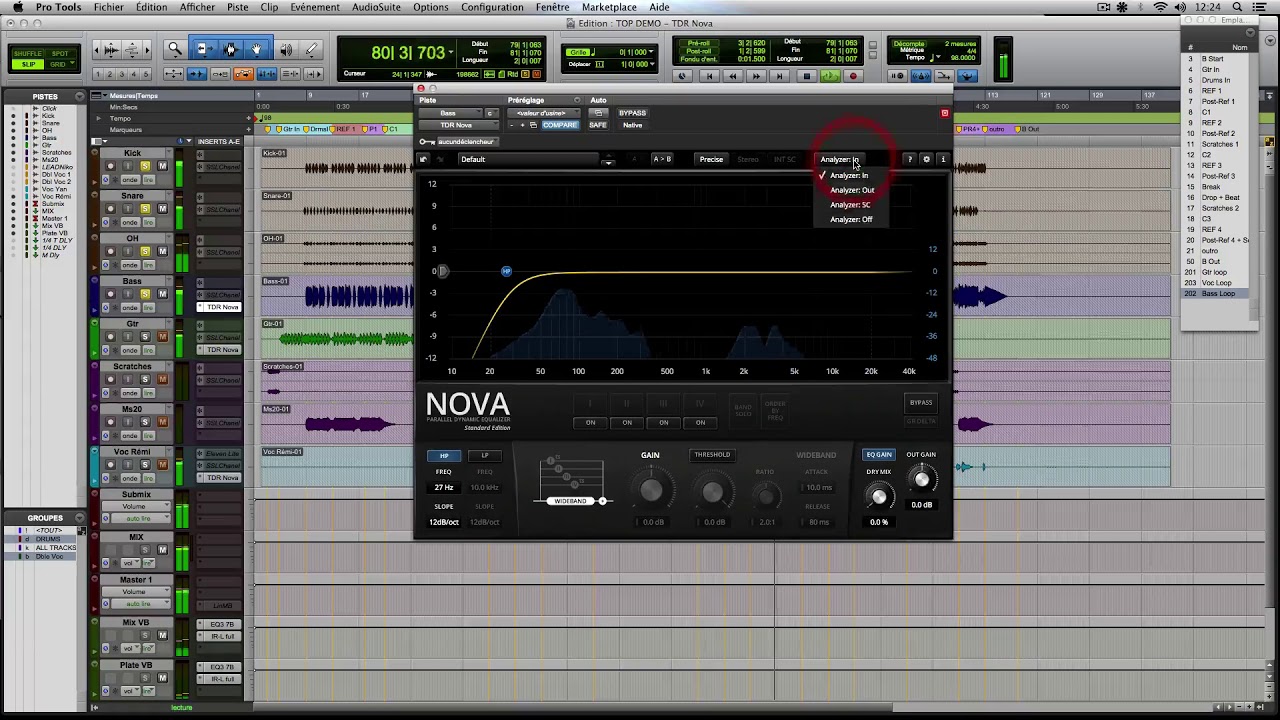Viewport: 1280px width, 720px height.
Task: Click the COMPARE button
Action: click(x=559, y=125)
